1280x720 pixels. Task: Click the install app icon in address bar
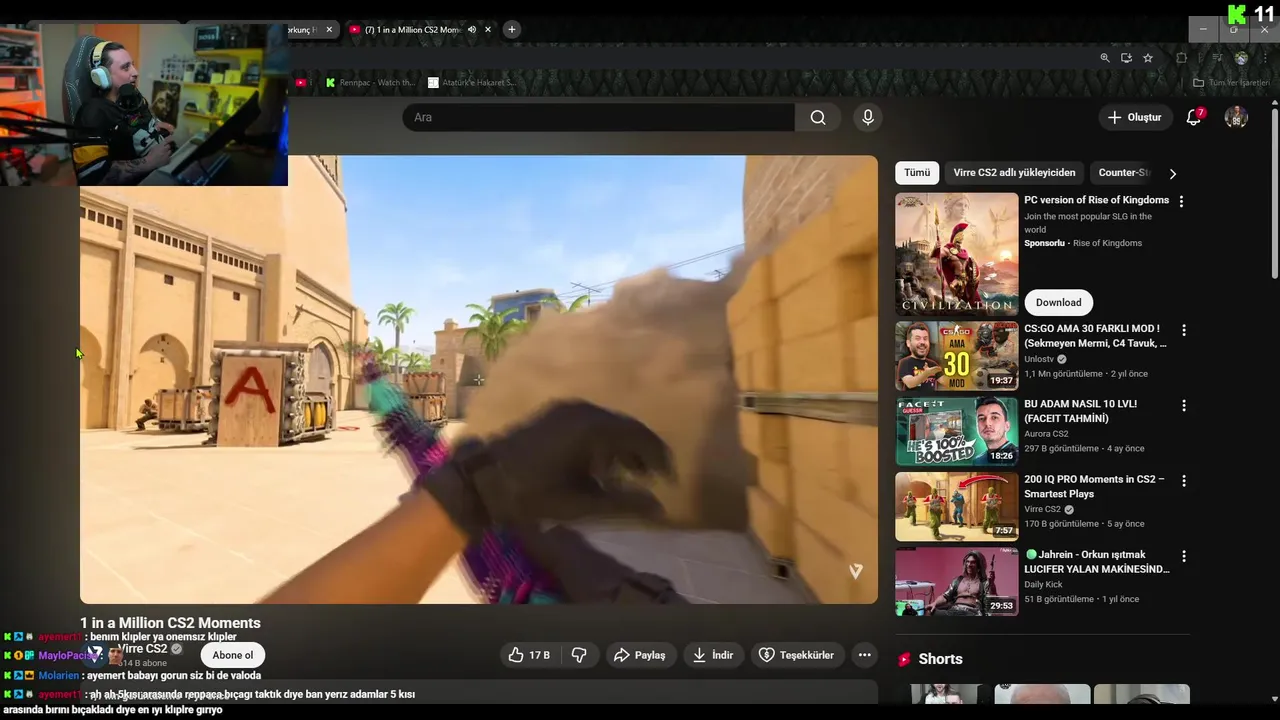tap(1126, 58)
